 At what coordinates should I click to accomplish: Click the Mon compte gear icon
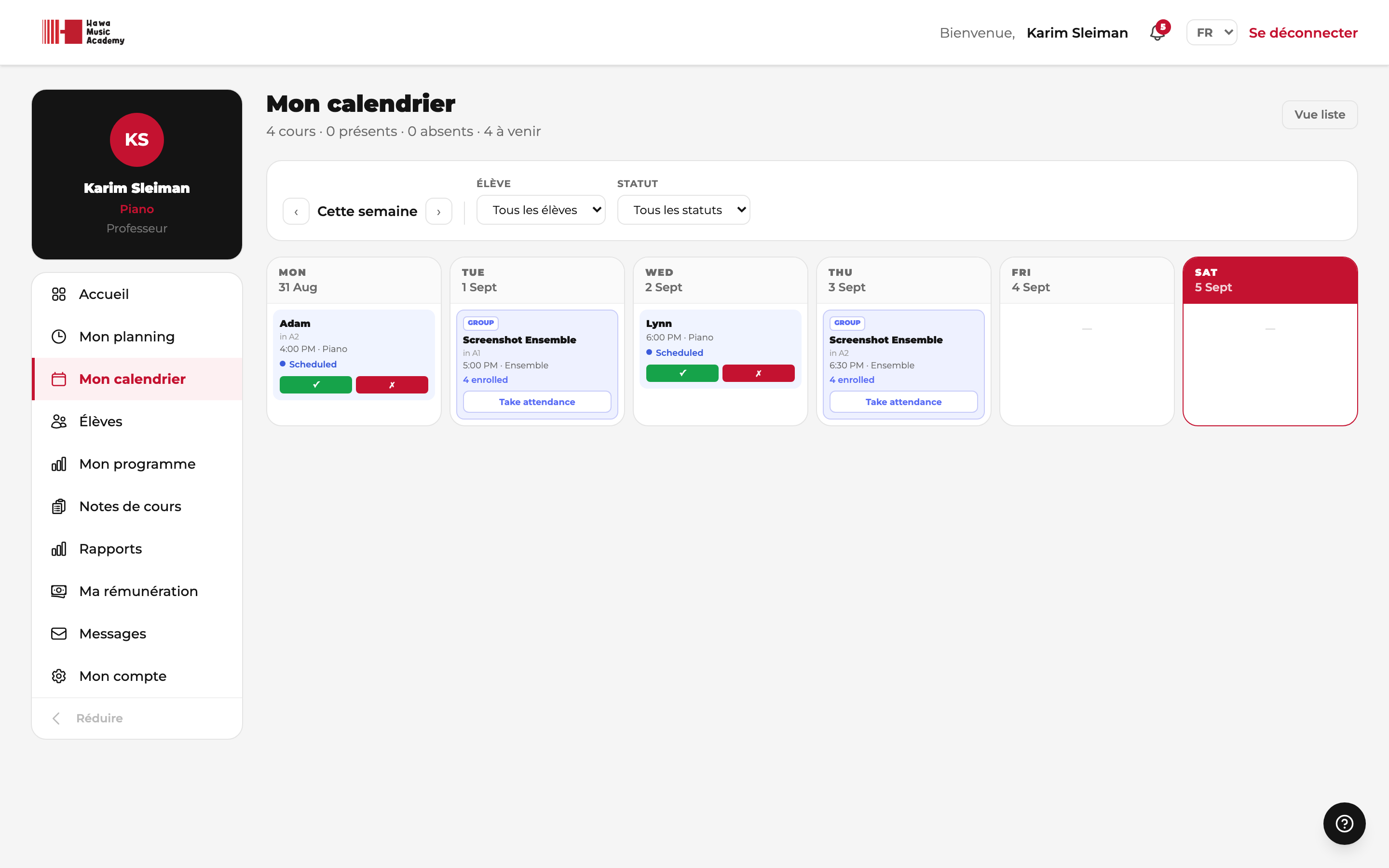58,676
